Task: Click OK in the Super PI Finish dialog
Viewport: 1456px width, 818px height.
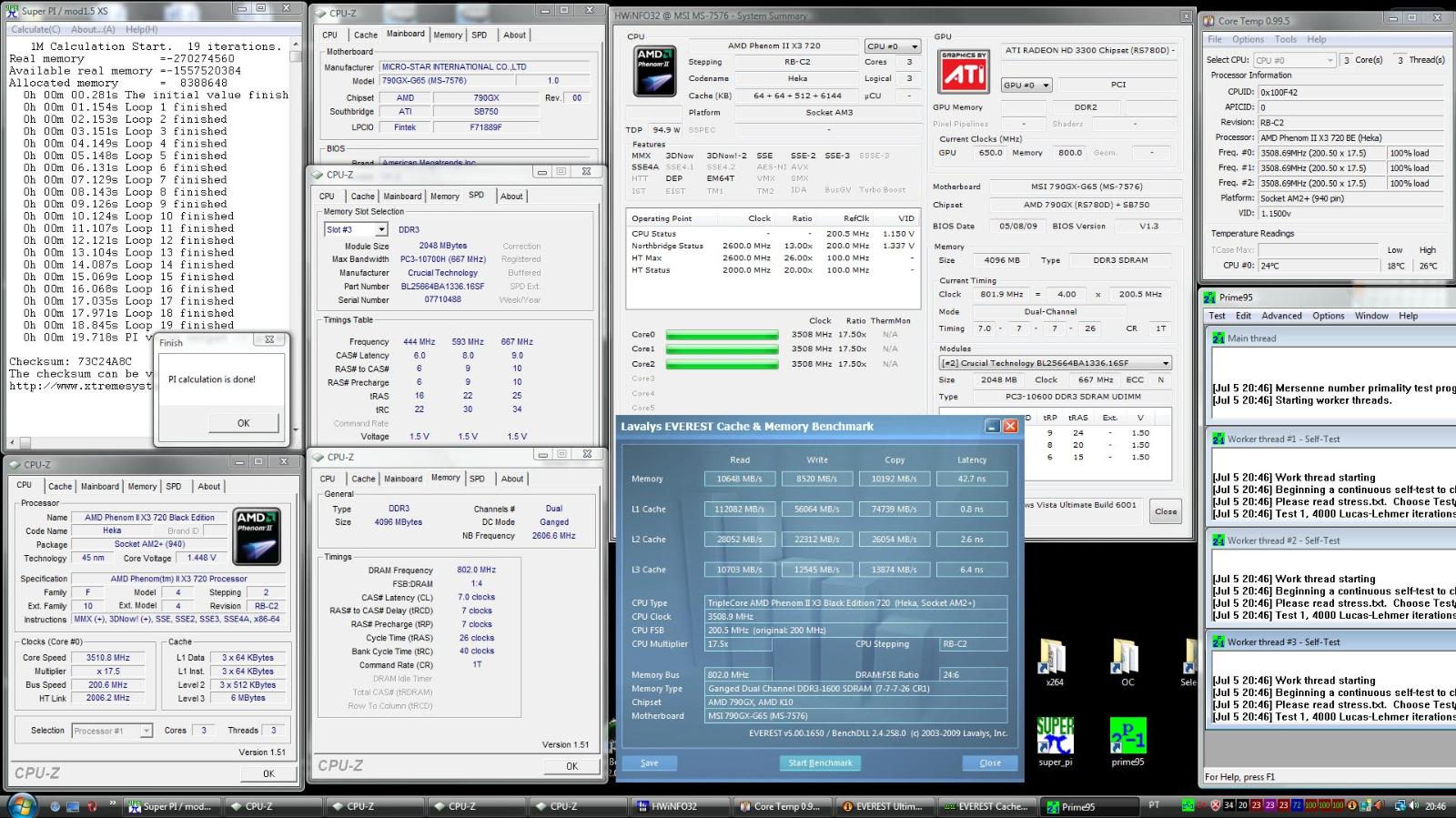Action: click(243, 423)
